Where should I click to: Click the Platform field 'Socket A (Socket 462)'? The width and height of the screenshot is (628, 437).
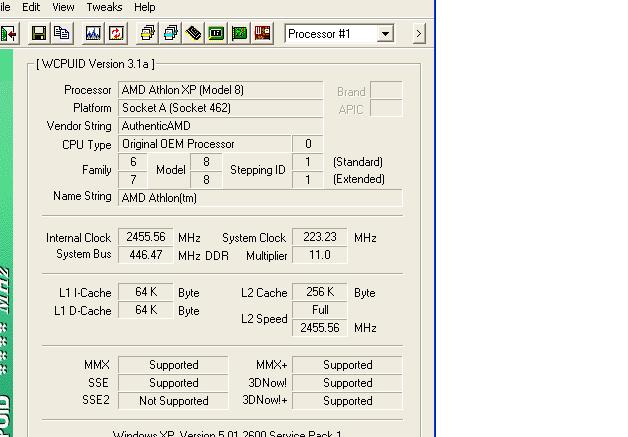tap(220, 108)
